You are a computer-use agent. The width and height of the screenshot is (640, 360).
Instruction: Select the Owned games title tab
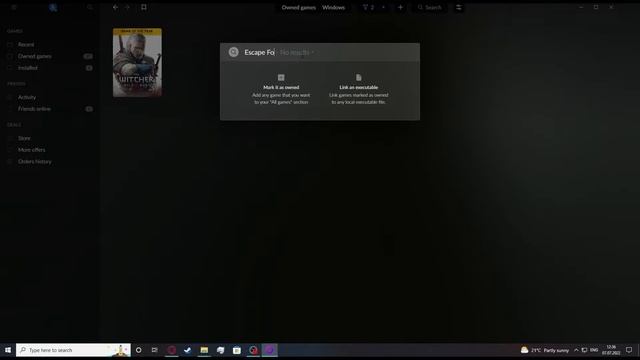[298, 7]
